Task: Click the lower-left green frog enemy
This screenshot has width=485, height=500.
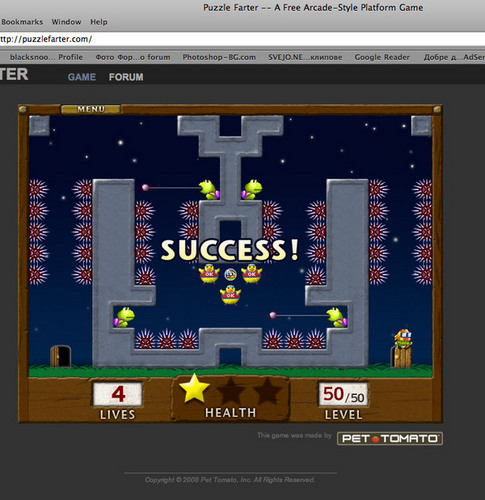Action: coord(124,317)
